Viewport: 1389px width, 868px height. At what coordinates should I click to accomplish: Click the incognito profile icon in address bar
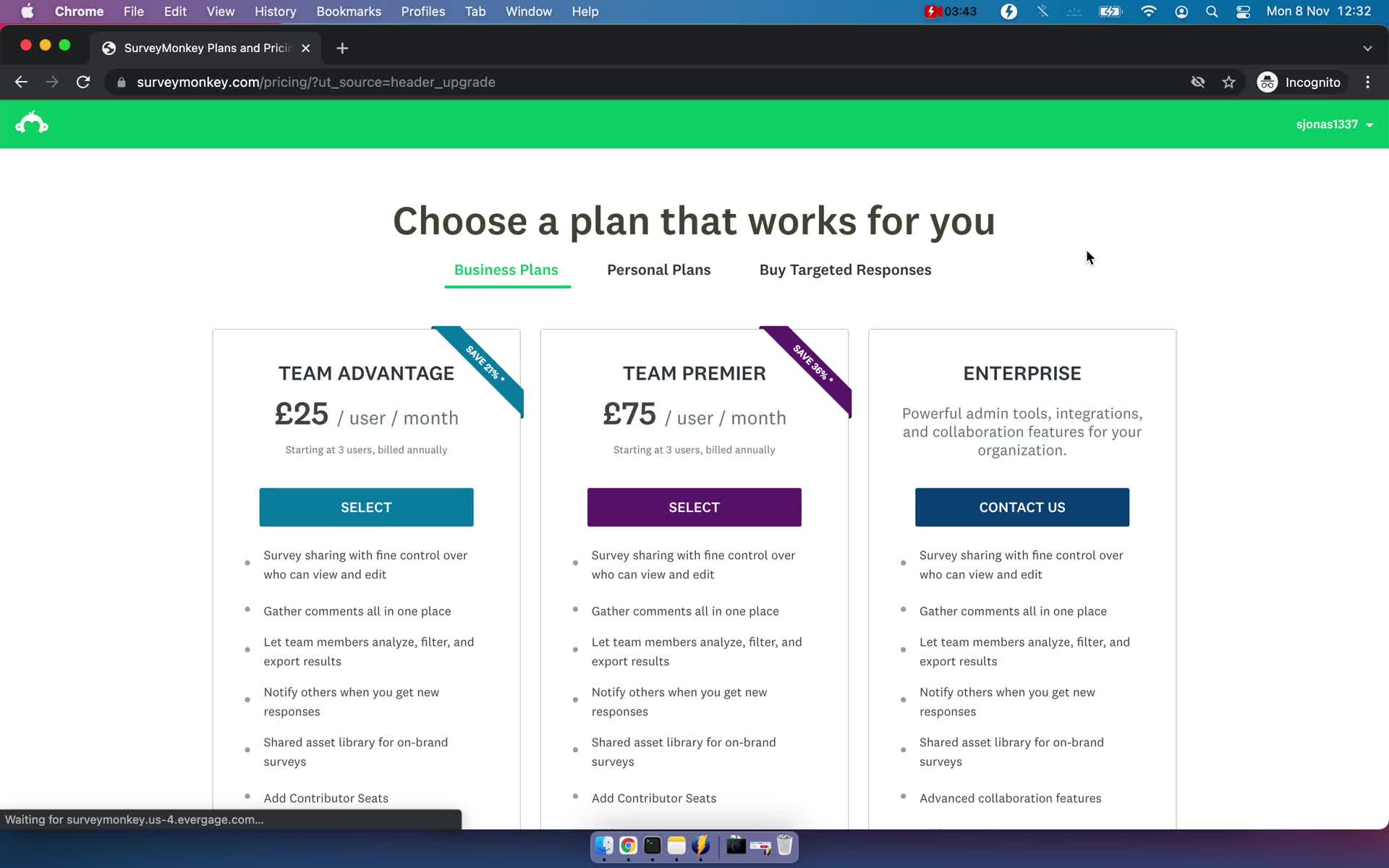(1268, 81)
